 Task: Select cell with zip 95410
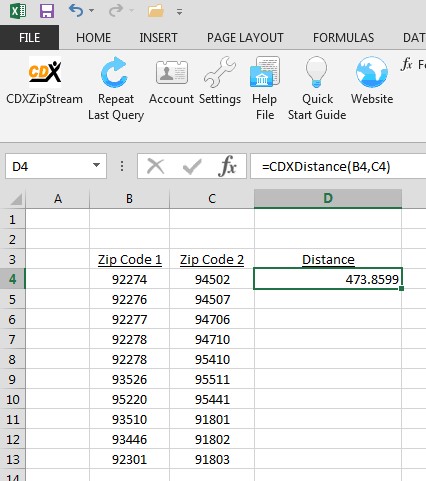click(212, 359)
